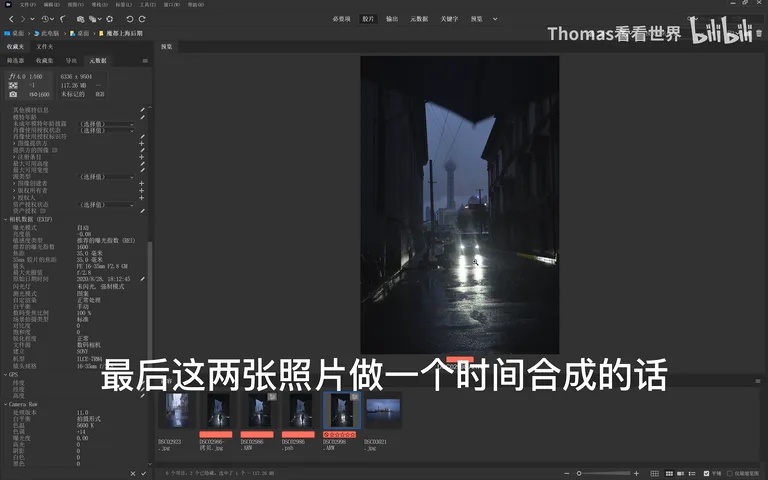Edit 原始日期时间 with pencil icon
Viewport: 768px width, 480px height.
[142, 279]
